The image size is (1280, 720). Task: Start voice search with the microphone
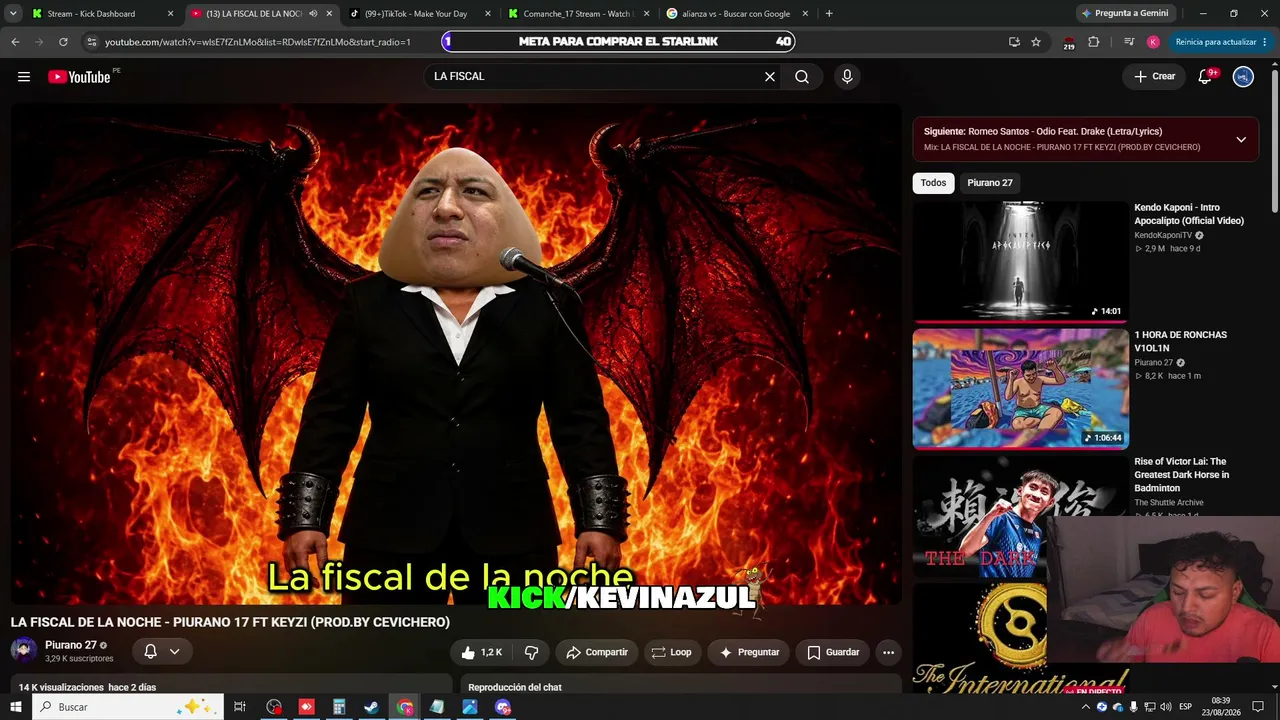(847, 77)
